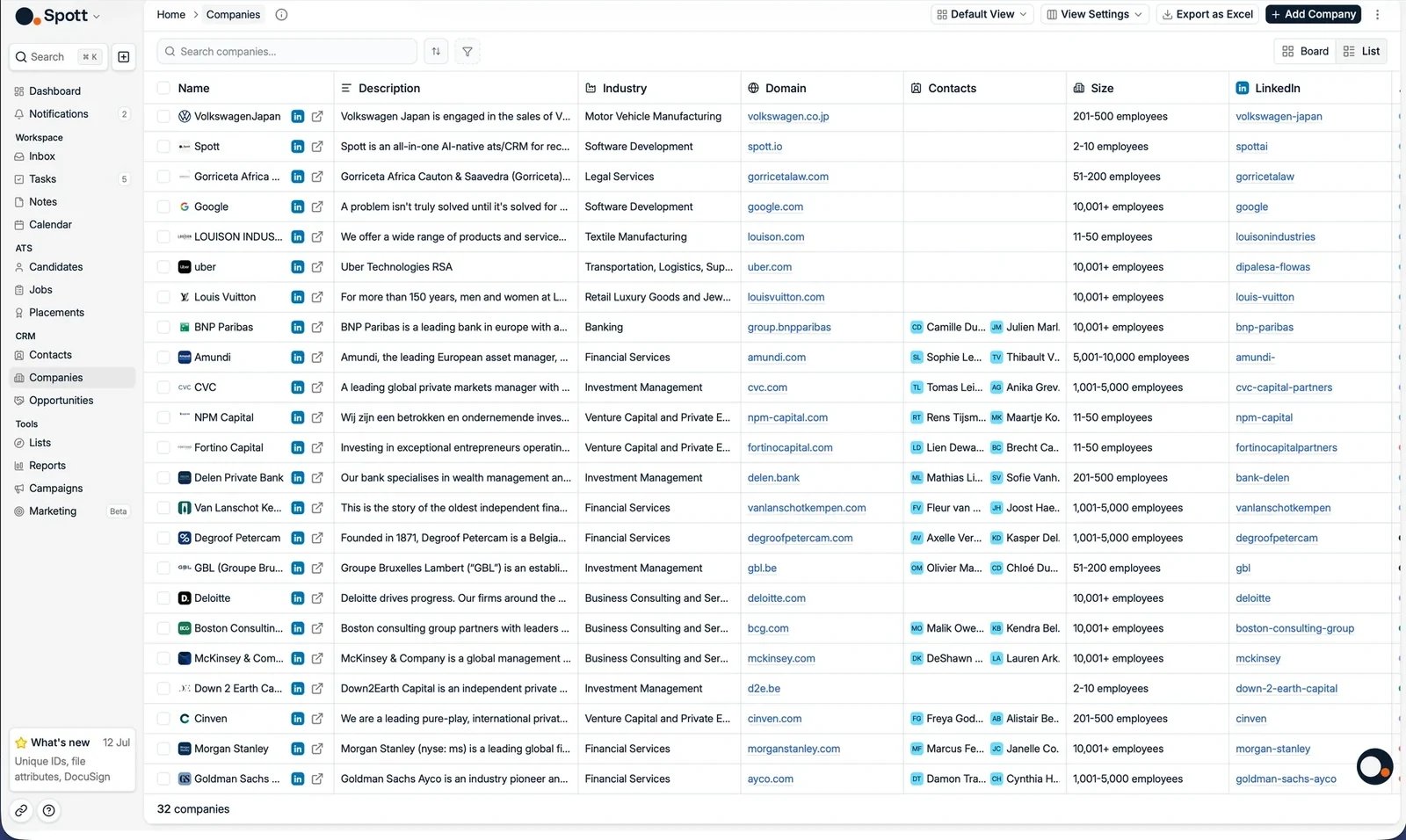Select the Morgan Stanley row checkbox
The height and width of the screenshot is (840, 1406).
click(163, 749)
